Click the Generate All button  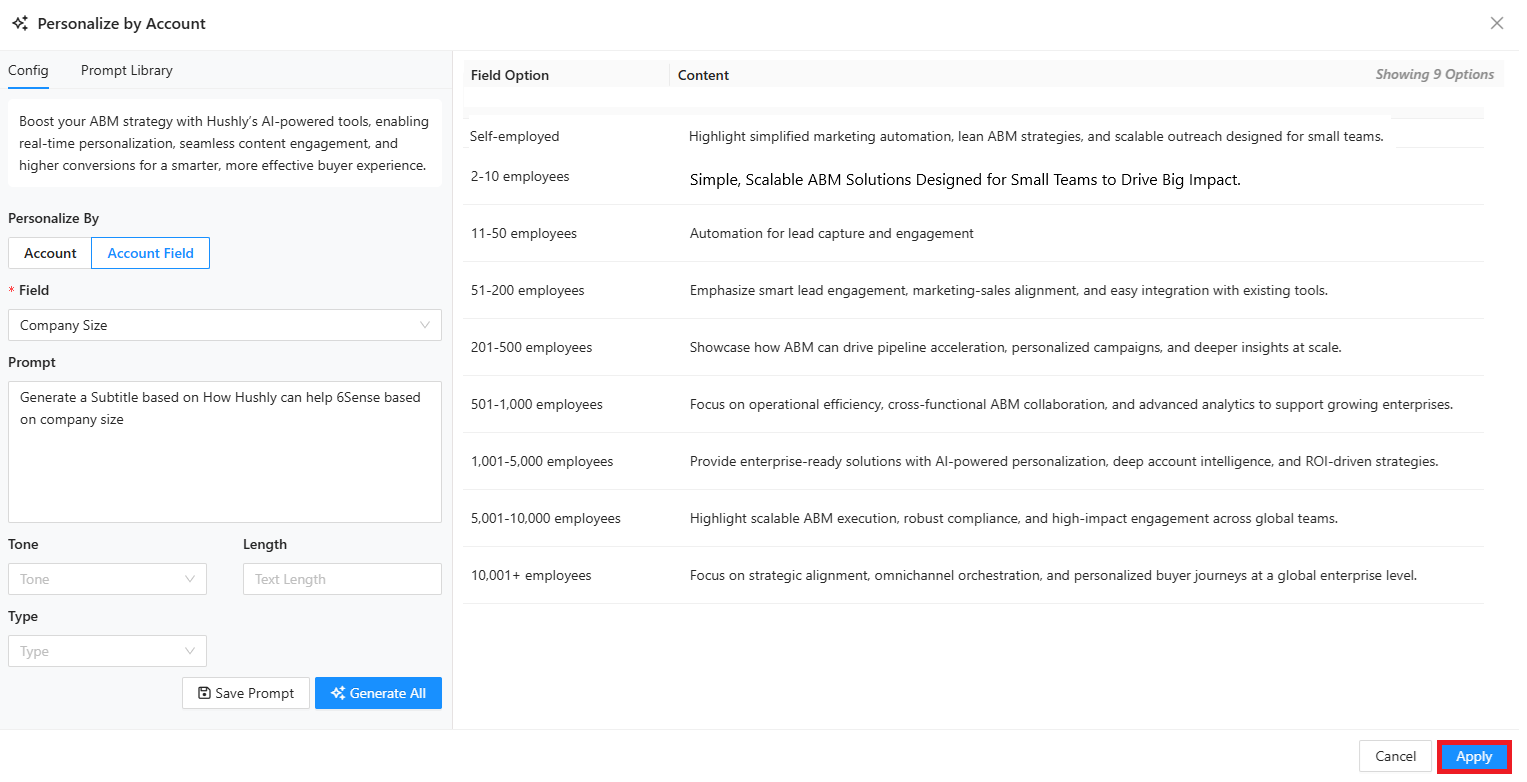(x=378, y=693)
